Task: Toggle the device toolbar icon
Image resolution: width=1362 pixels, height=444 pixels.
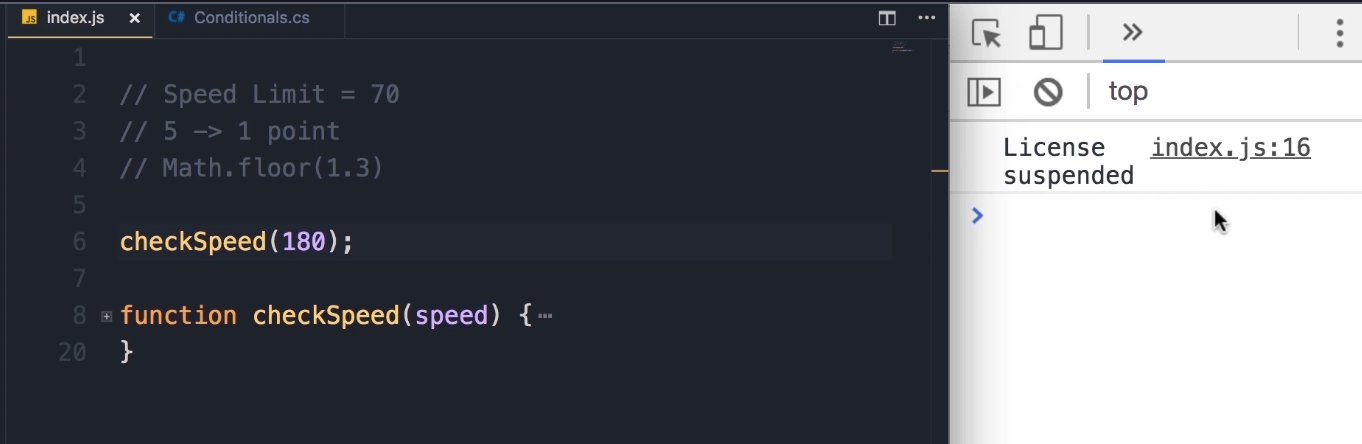Action: point(1045,33)
